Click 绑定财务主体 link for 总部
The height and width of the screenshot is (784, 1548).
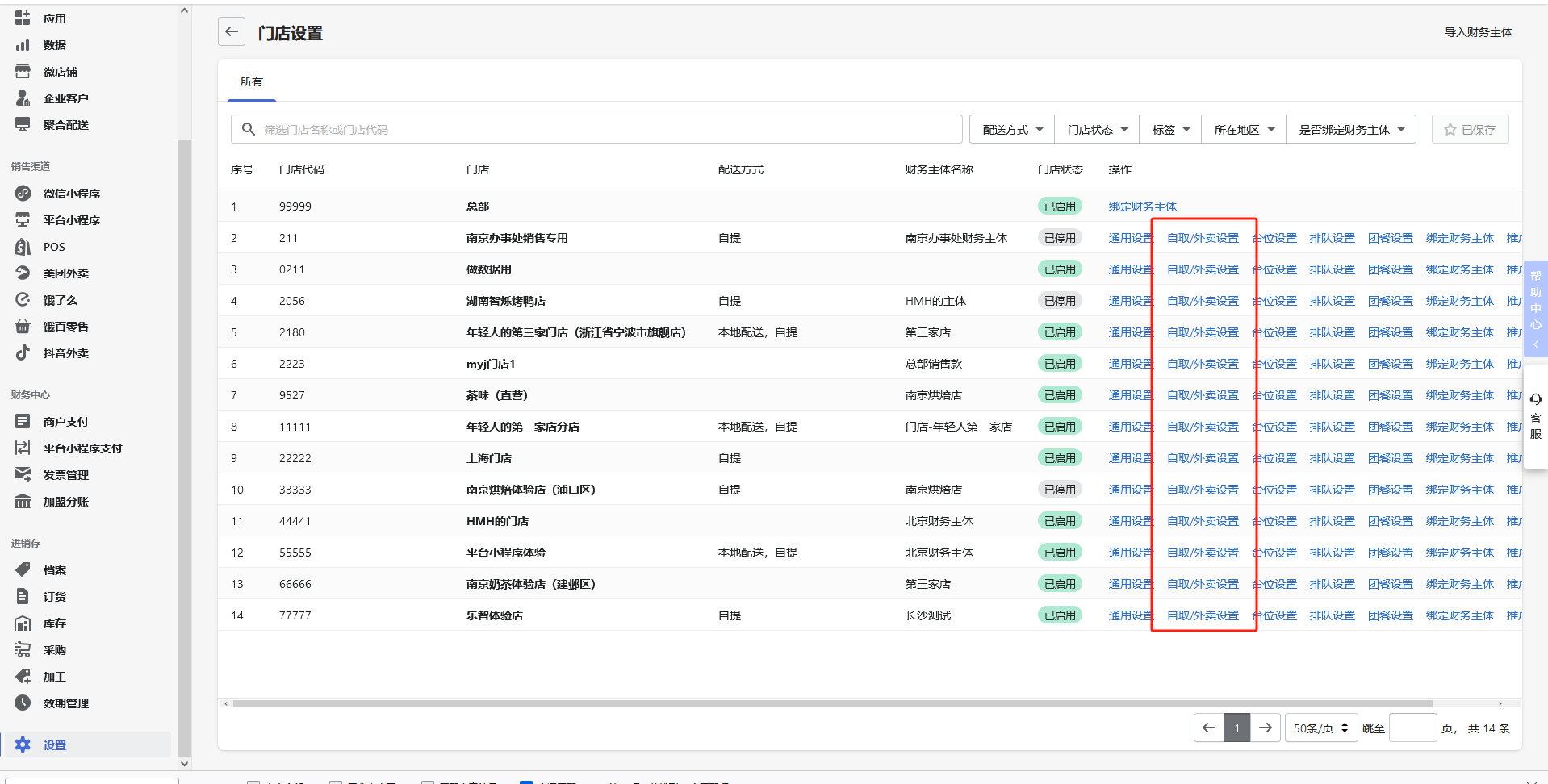(x=1142, y=206)
